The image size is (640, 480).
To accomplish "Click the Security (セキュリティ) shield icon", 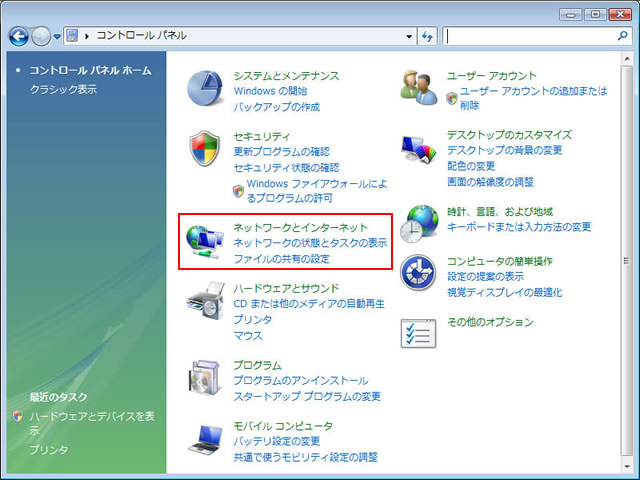I will click(207, 150).
